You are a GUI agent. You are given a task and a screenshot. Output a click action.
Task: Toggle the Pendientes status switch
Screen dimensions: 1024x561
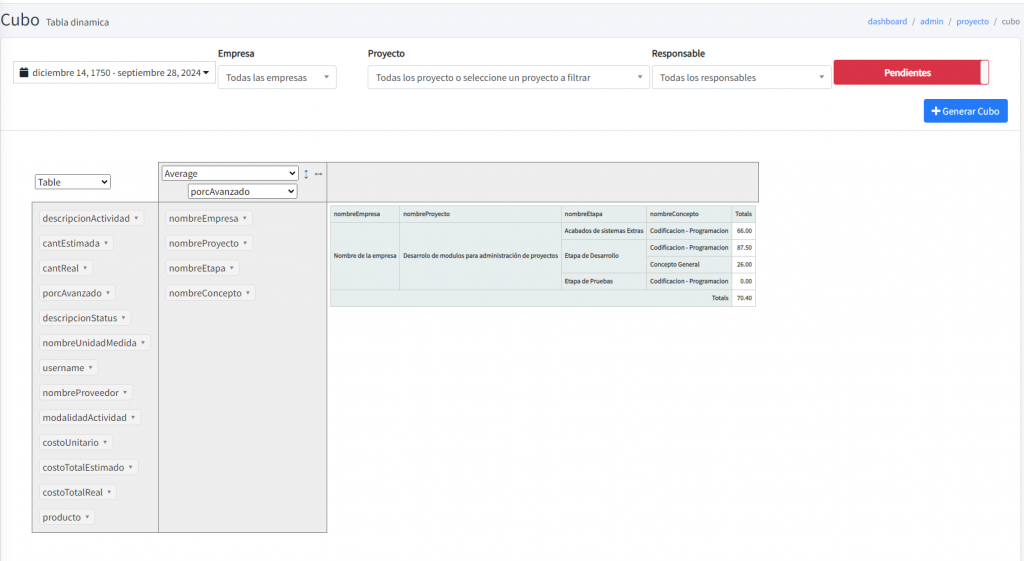coord(910,73)
